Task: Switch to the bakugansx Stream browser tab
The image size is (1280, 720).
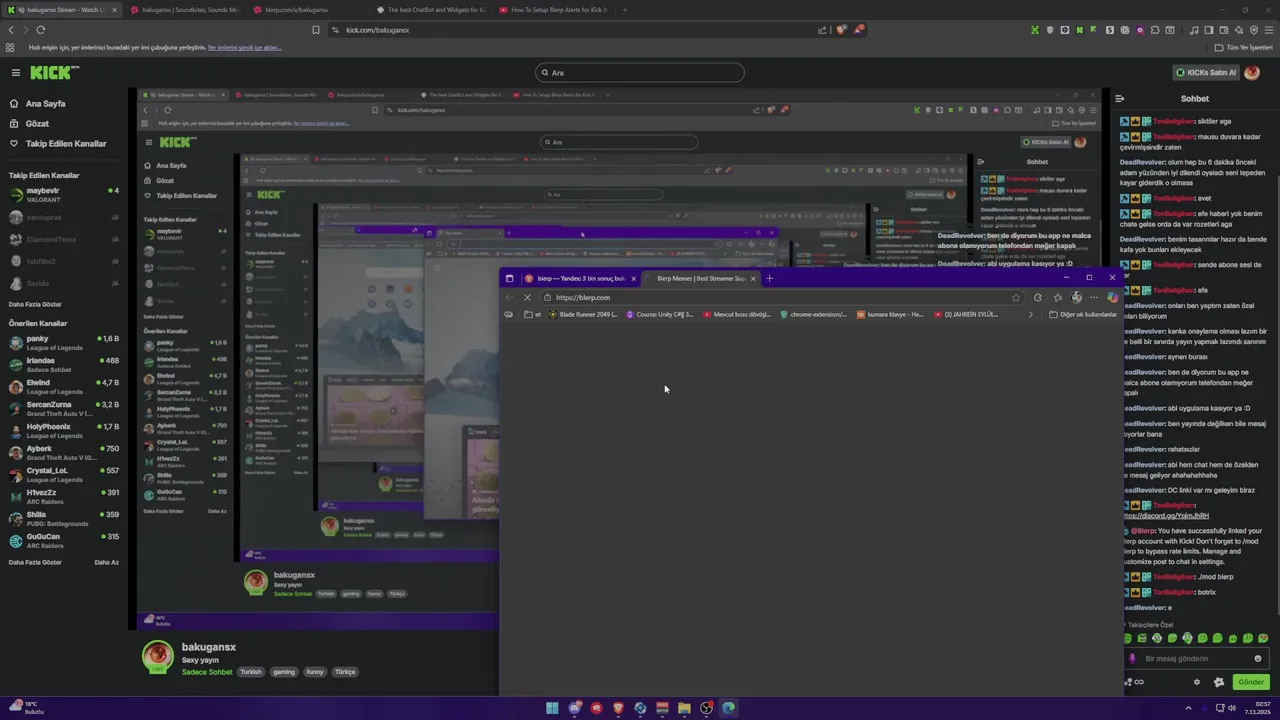Action: point(62,10)
